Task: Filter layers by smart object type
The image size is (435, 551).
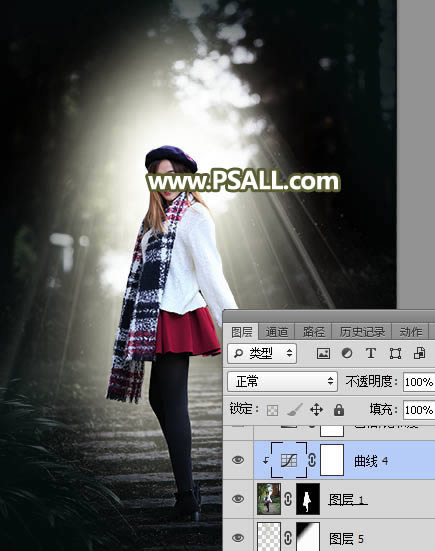Action: (420, 353)
